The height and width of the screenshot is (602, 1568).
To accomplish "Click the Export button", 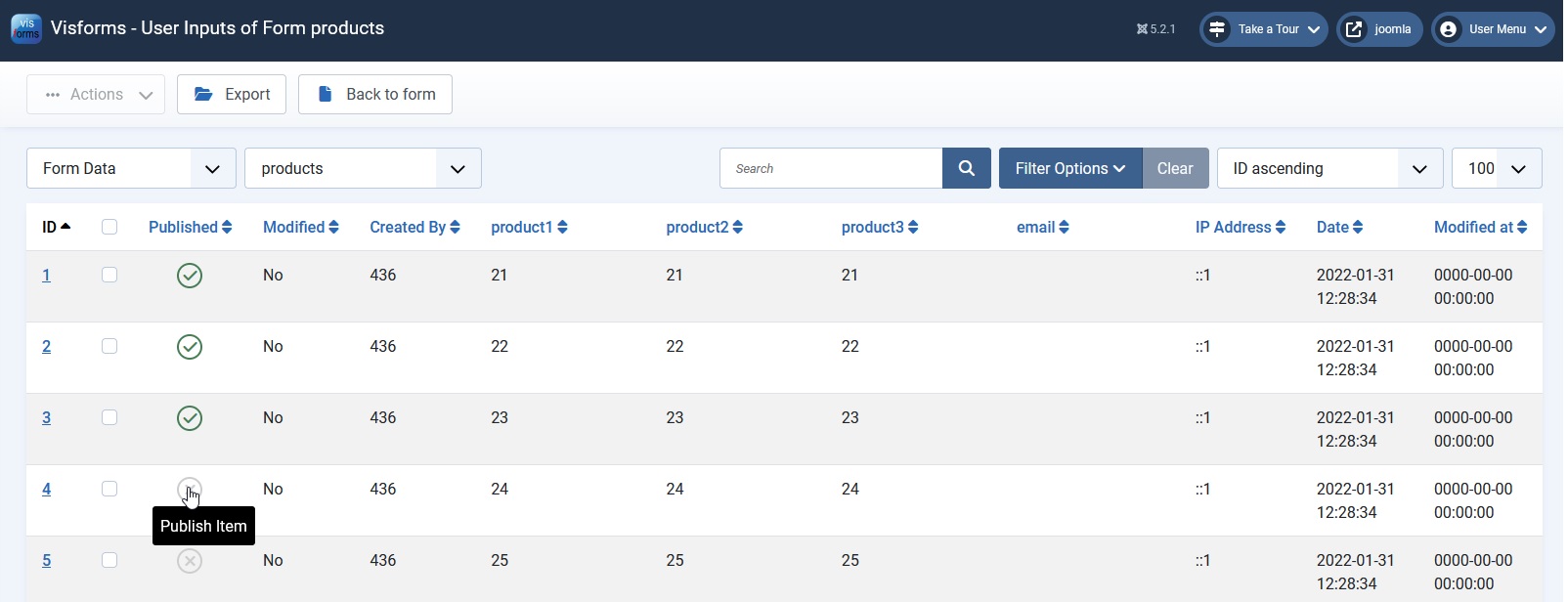I will click(232, 95).
